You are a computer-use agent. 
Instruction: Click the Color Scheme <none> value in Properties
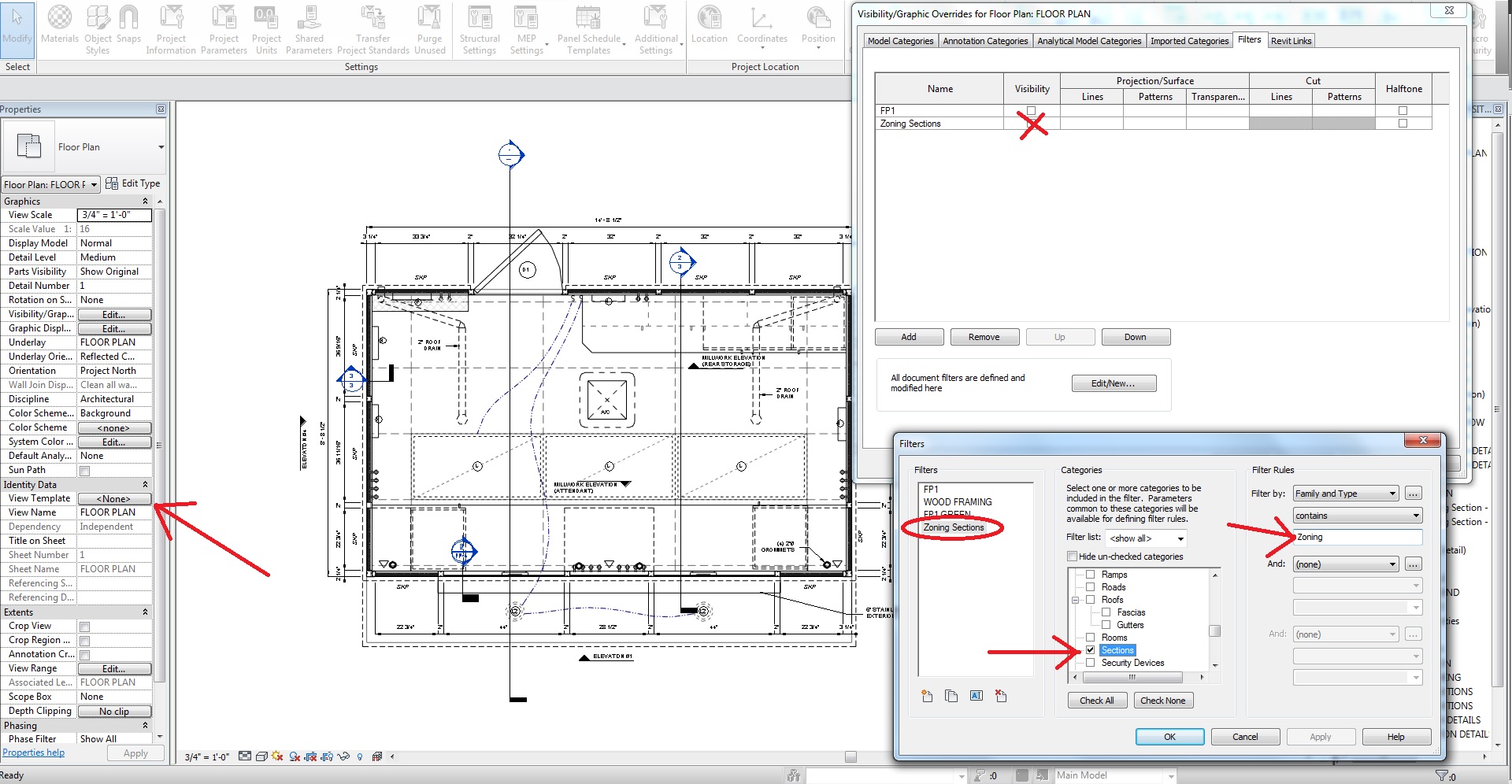click(114, 427)
